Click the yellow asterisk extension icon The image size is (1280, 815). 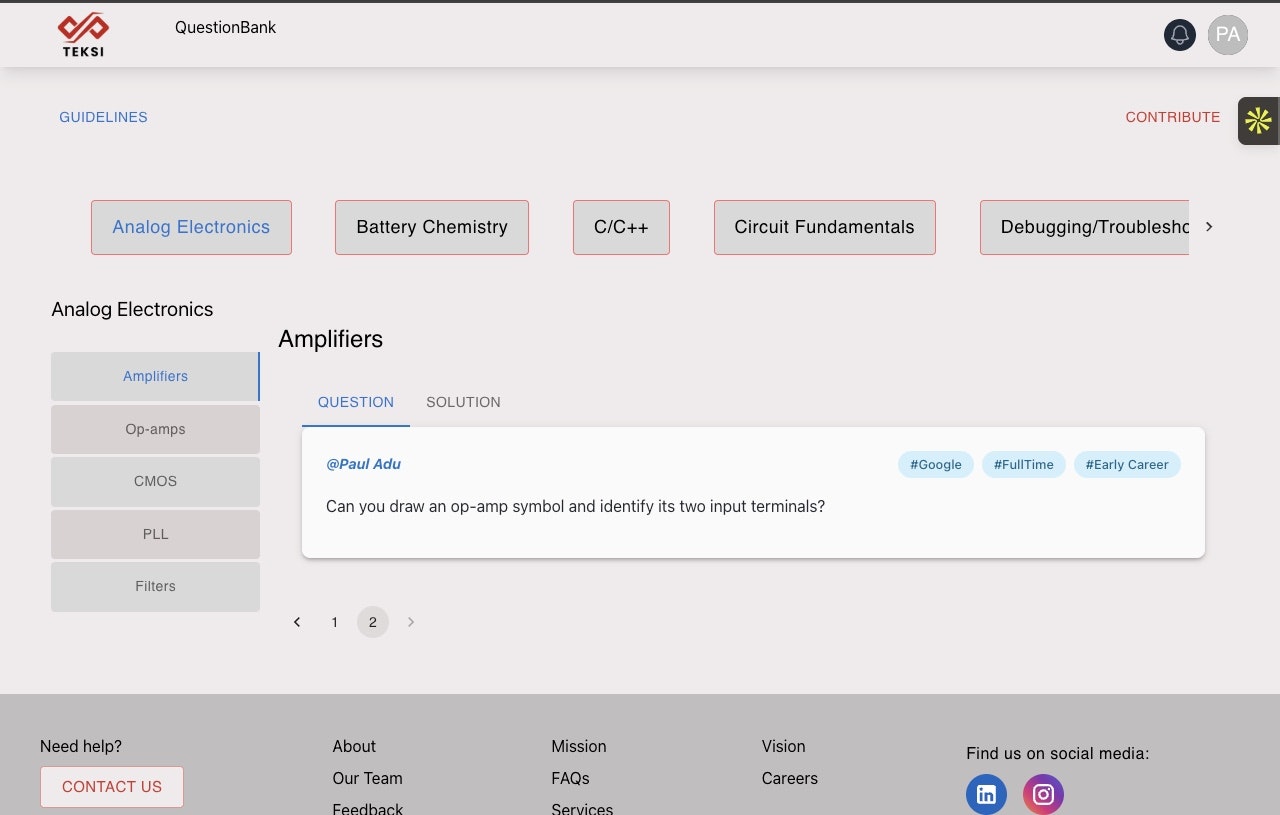[1258, 121]
